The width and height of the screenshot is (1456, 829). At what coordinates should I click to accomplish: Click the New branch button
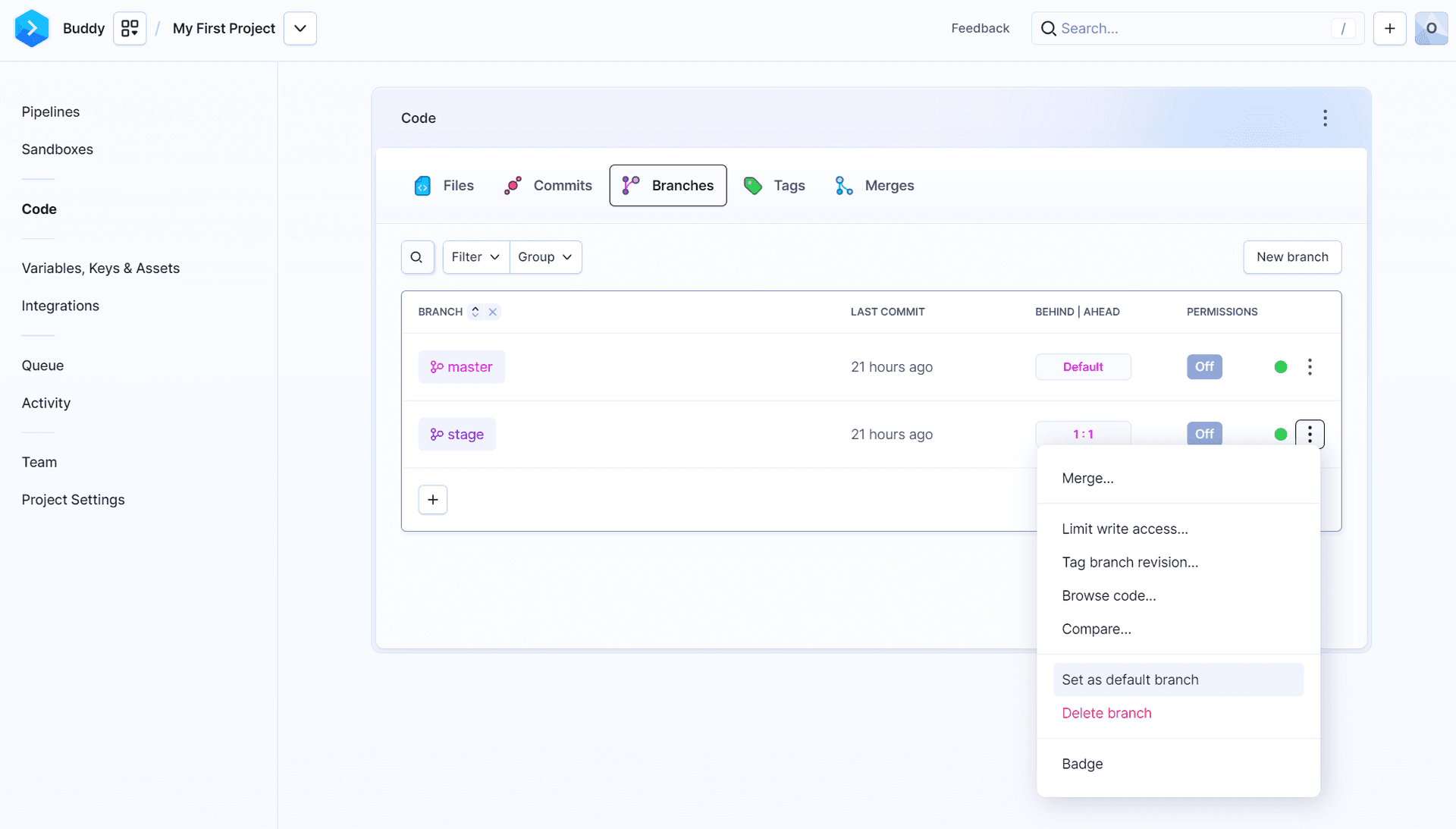1292,257
